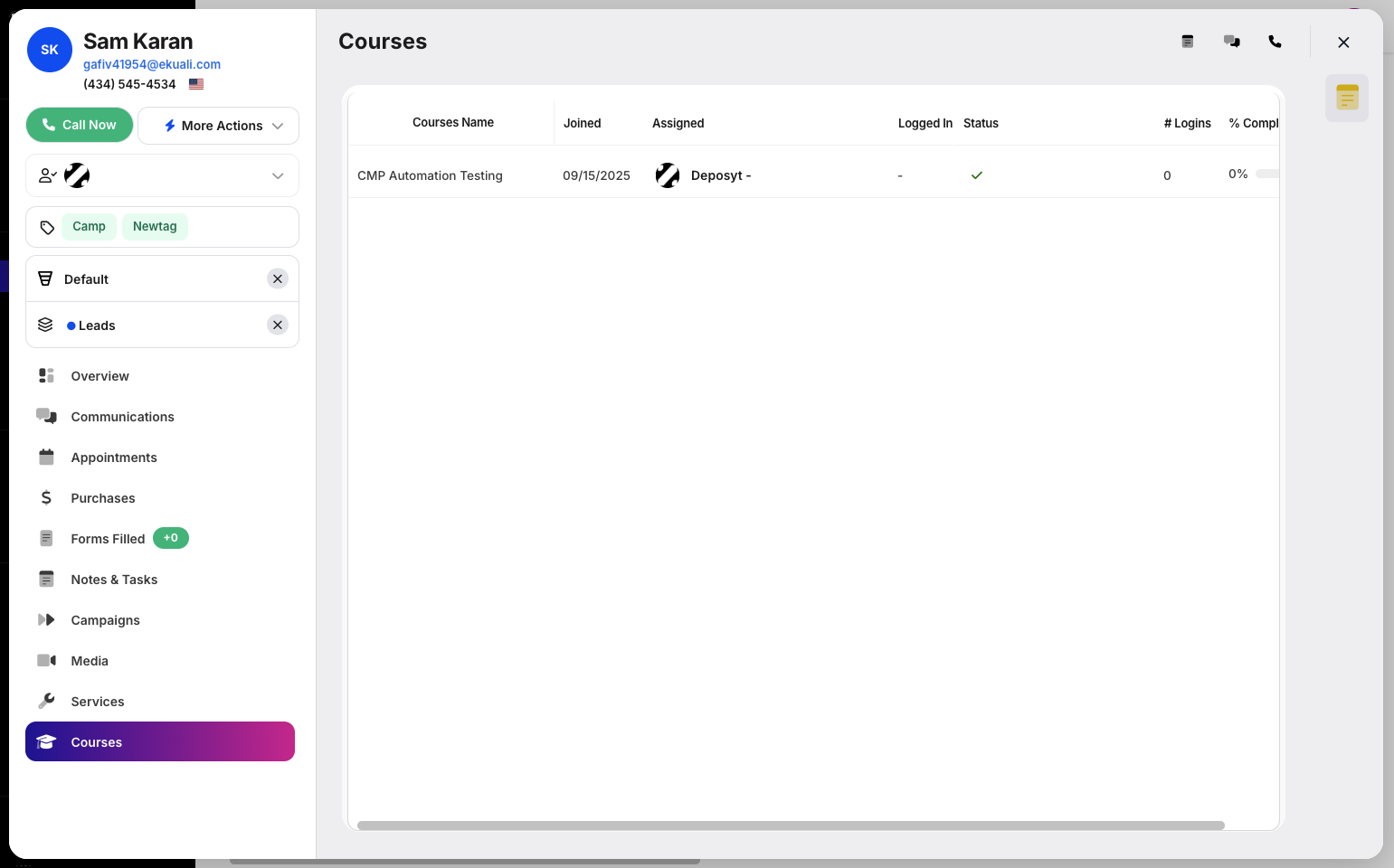Click the completion progress bar for CMP course
Image resolution: width=1394 pixels, height=868 pixels.
(1267, 174)
